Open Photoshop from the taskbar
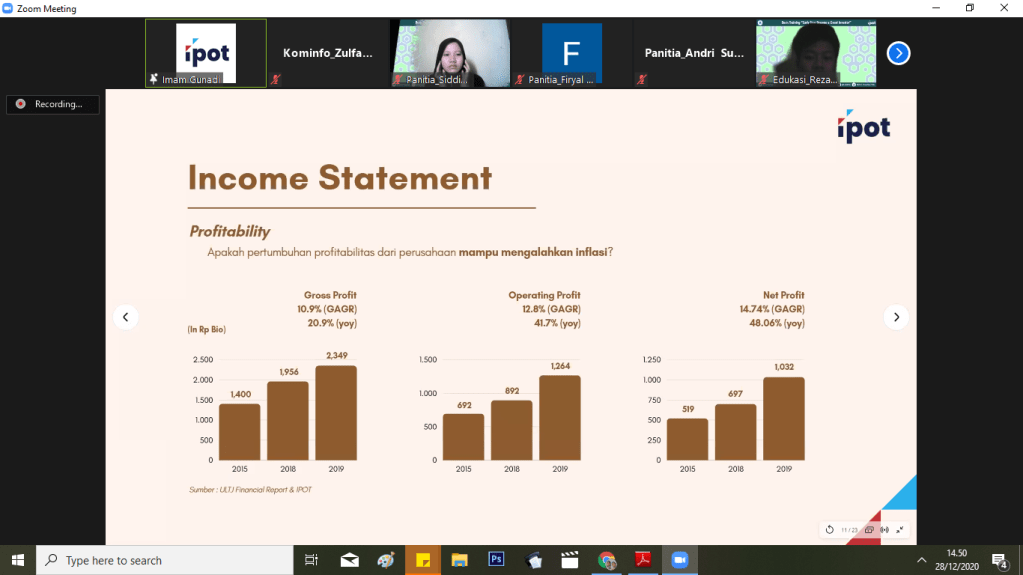Viewport: 1023px width, 575px height. pos(495,560)
